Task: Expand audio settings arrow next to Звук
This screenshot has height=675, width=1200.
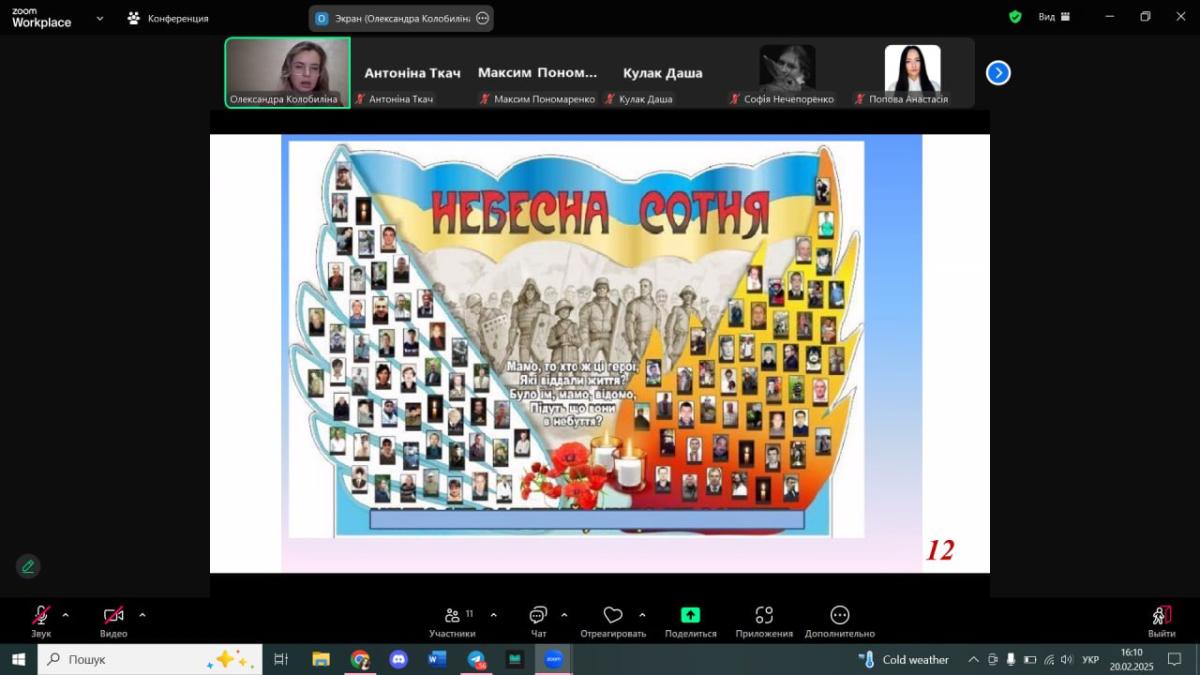Action: [66, 615]
